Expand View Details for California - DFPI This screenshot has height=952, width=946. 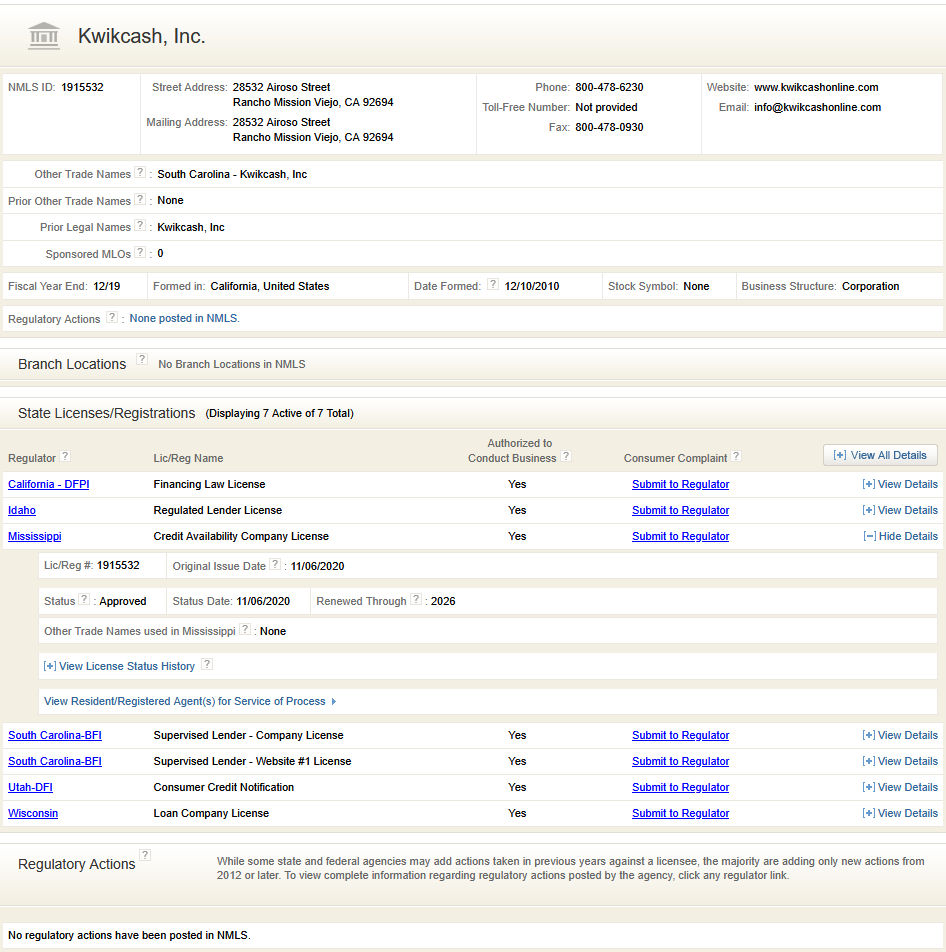(x=900, y=484)
